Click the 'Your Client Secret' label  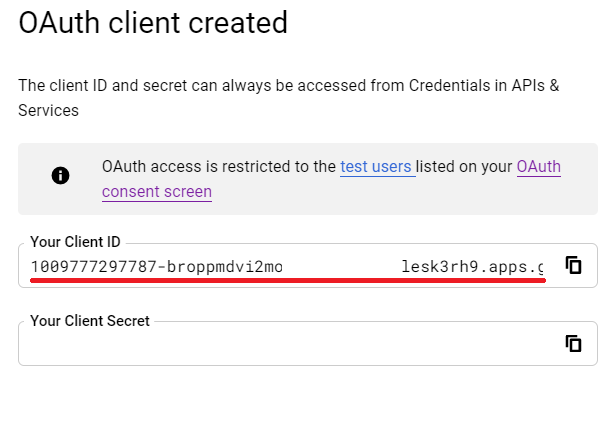pos(90,321)
